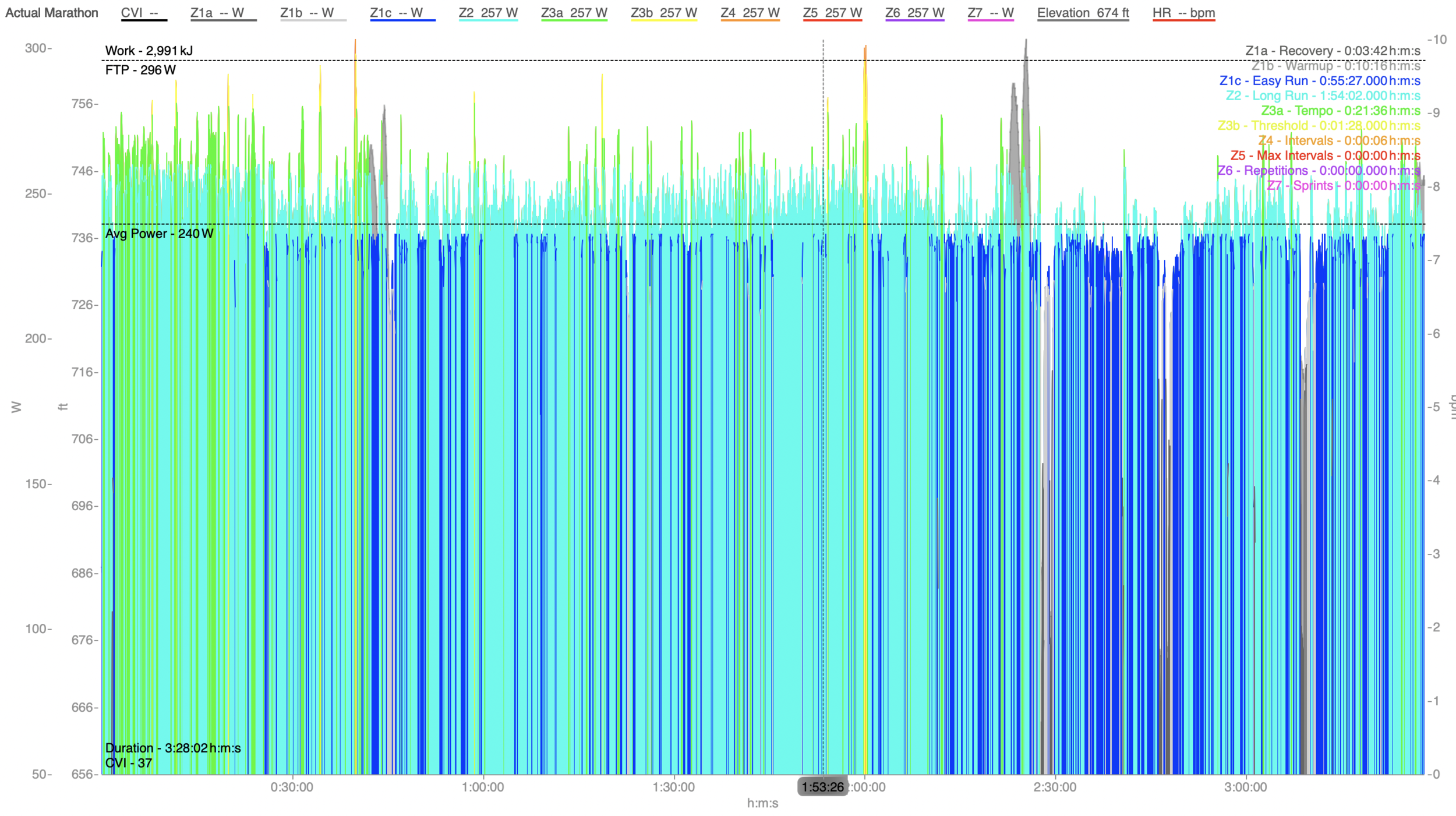Click the Z1b Warmup time summary
The image size is (1456, 816).
(1335, 66)
